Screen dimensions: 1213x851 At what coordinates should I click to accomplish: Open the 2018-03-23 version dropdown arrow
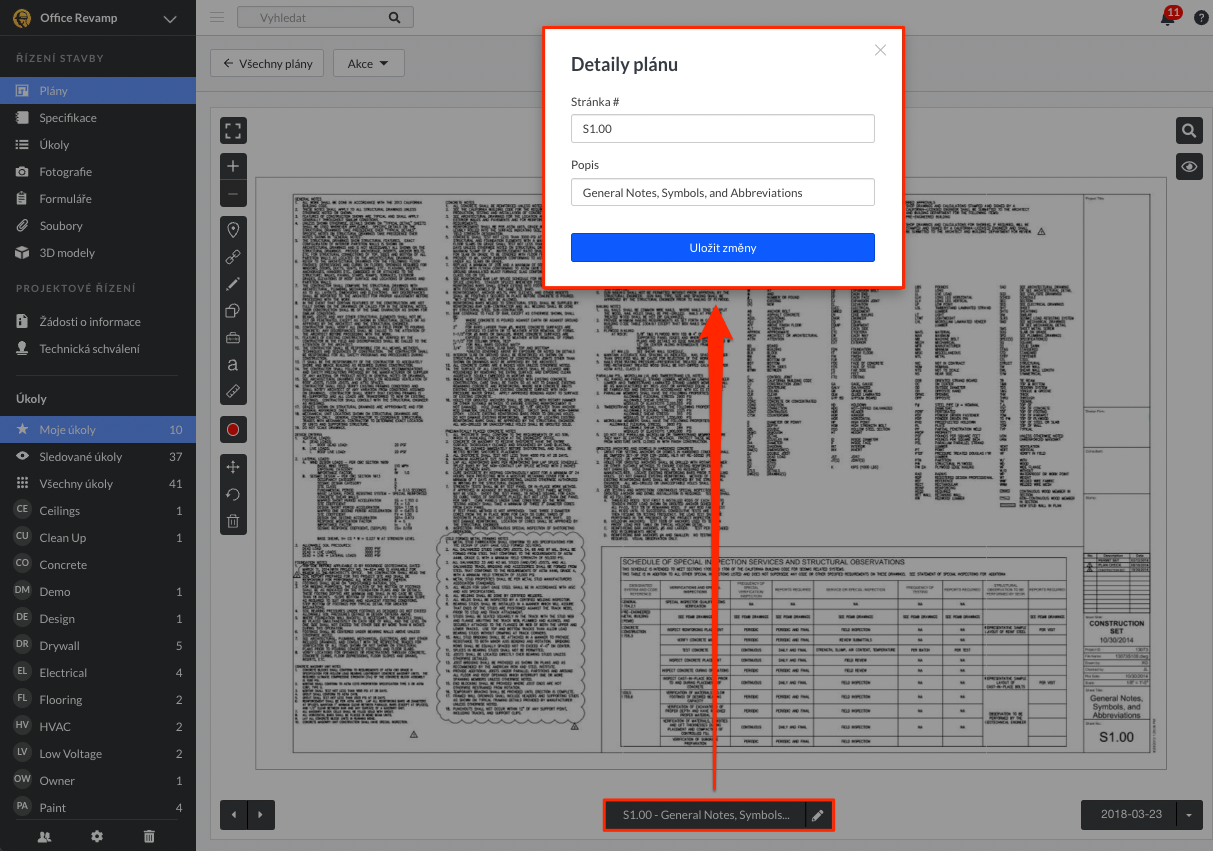(x=1189, y=815)
